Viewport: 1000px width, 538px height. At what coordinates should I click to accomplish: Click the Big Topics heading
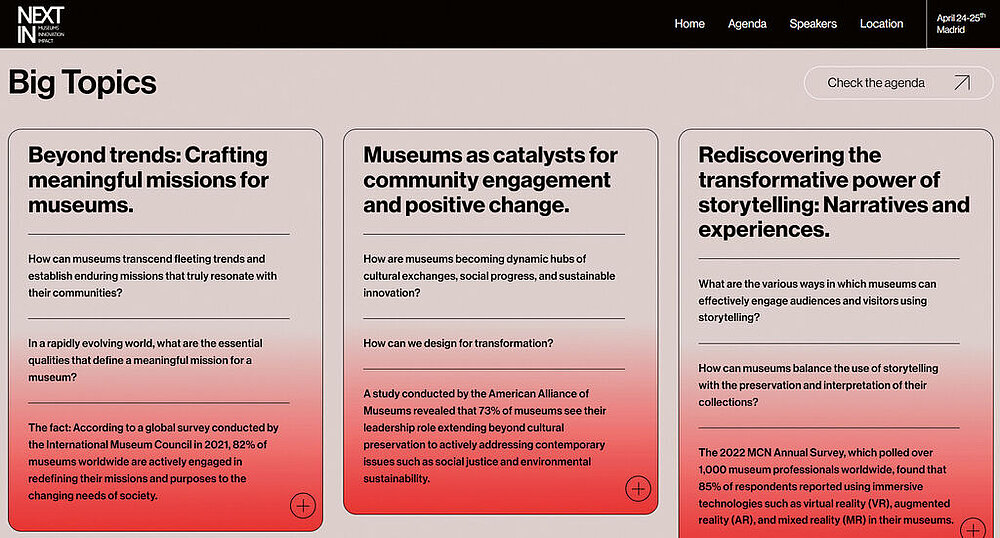coord(82,82)
